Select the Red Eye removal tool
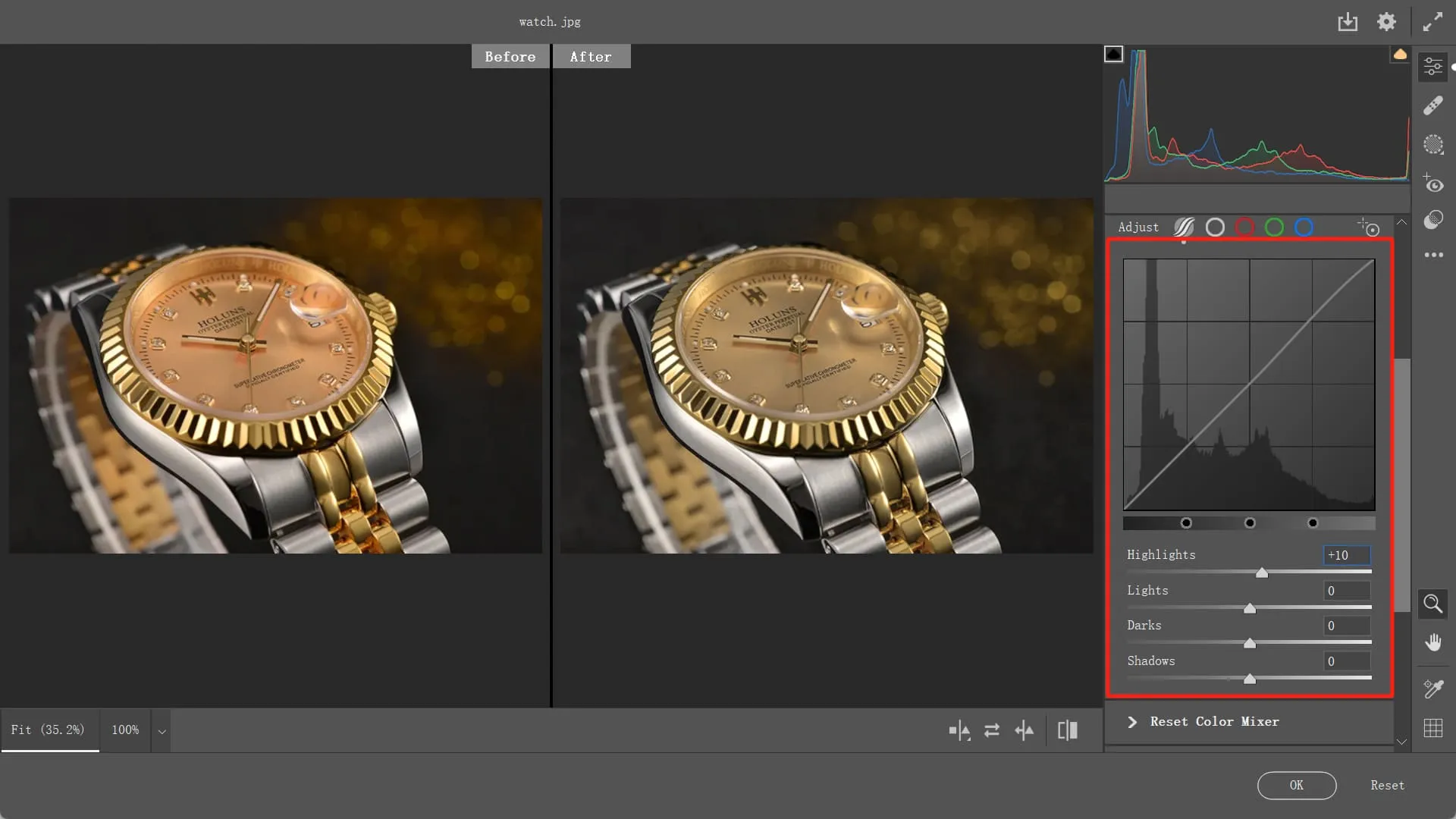 1432,184
